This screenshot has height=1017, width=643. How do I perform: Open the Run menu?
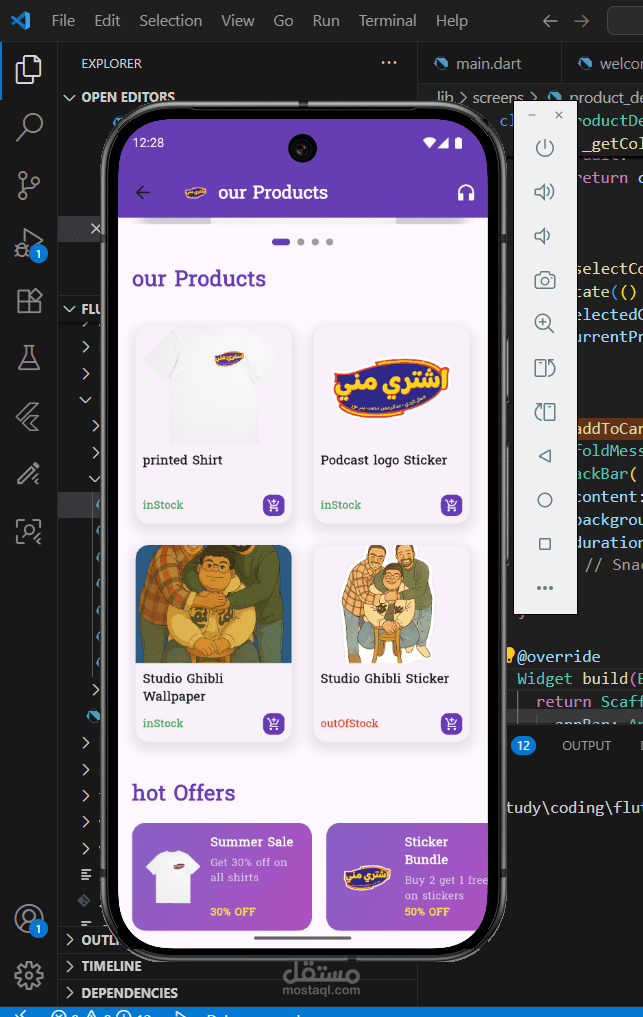pyautogui.click(x=326, y=21)
